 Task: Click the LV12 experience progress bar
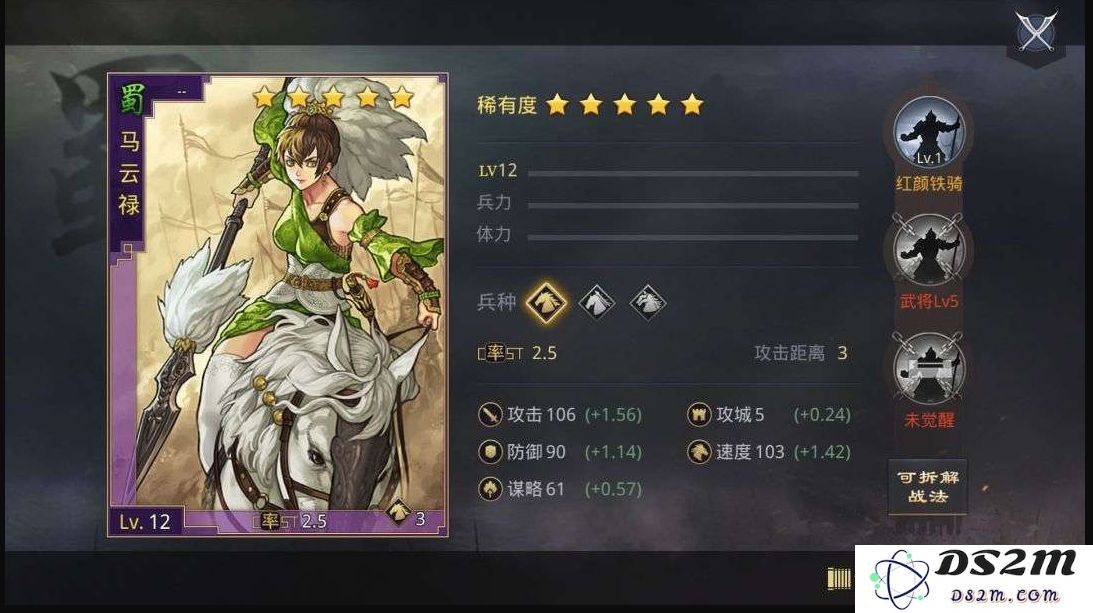[x=693, y=173]
